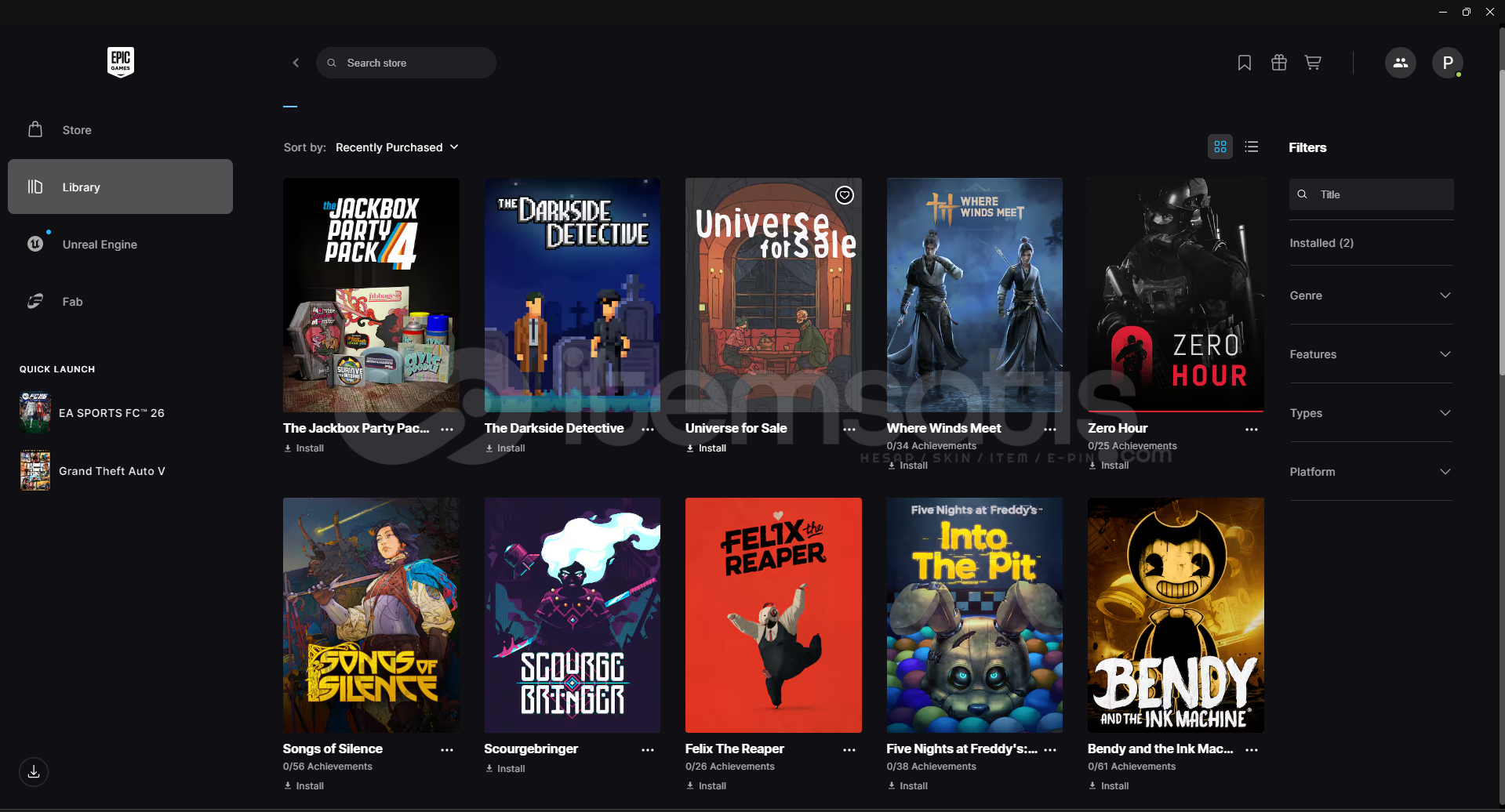Viewport: 1505px width, 812px height.
Task: Open options for Bendy and the Ink Machine
Action: [1252, 750]
